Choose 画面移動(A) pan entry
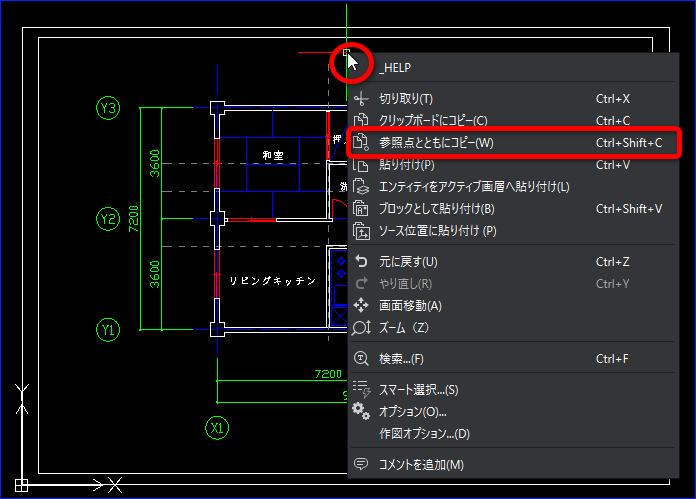Image resolution: width=696 pixels, height=499 pixels. tap(513, 305)
